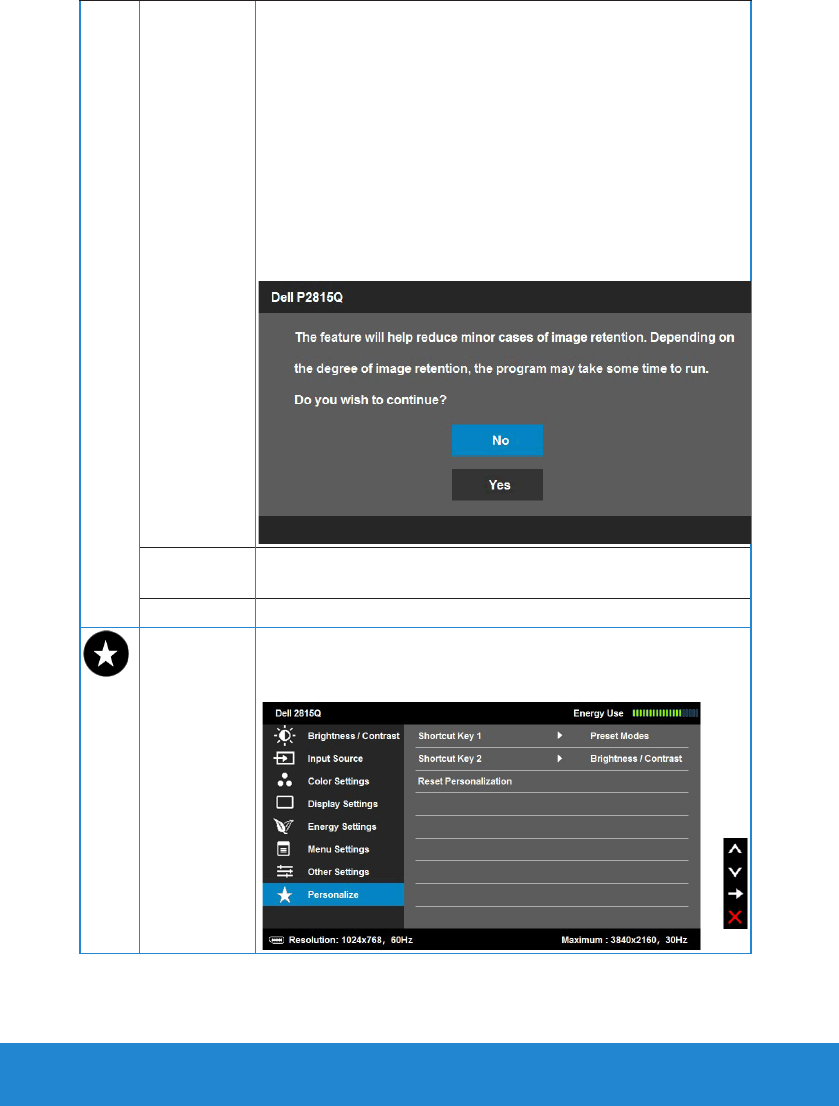Click Brightness / Contrast shortcut value
839x1106 pixels.
(636, 758)
